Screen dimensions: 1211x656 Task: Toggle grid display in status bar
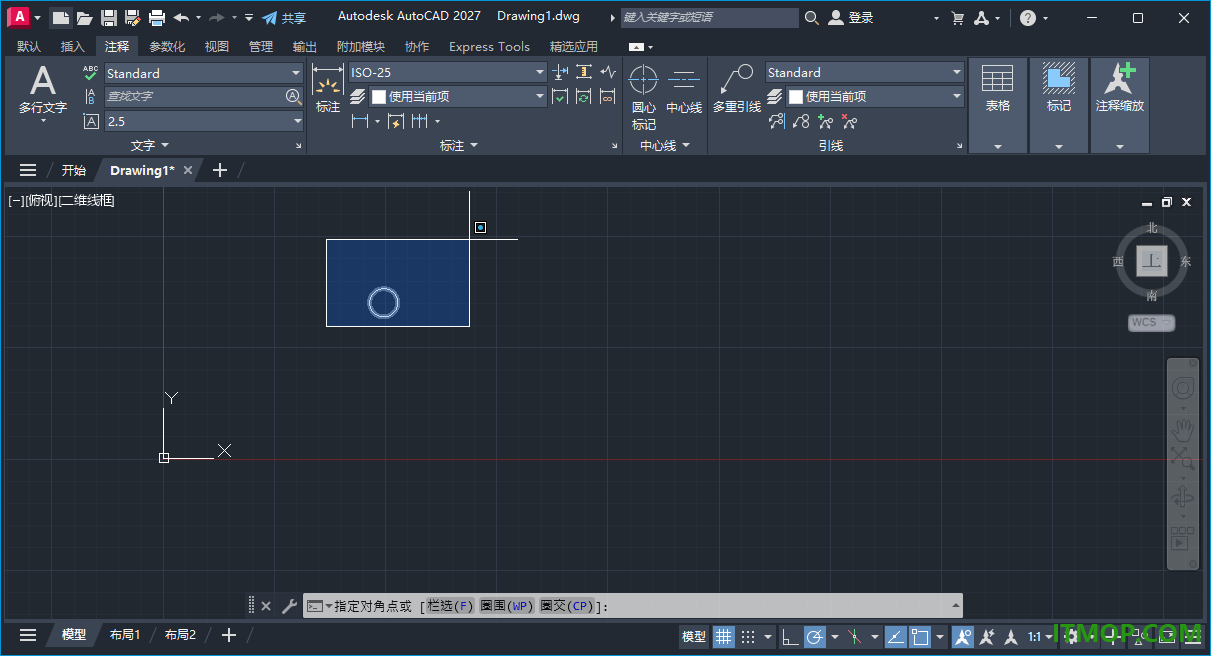[x=723, y=636]
